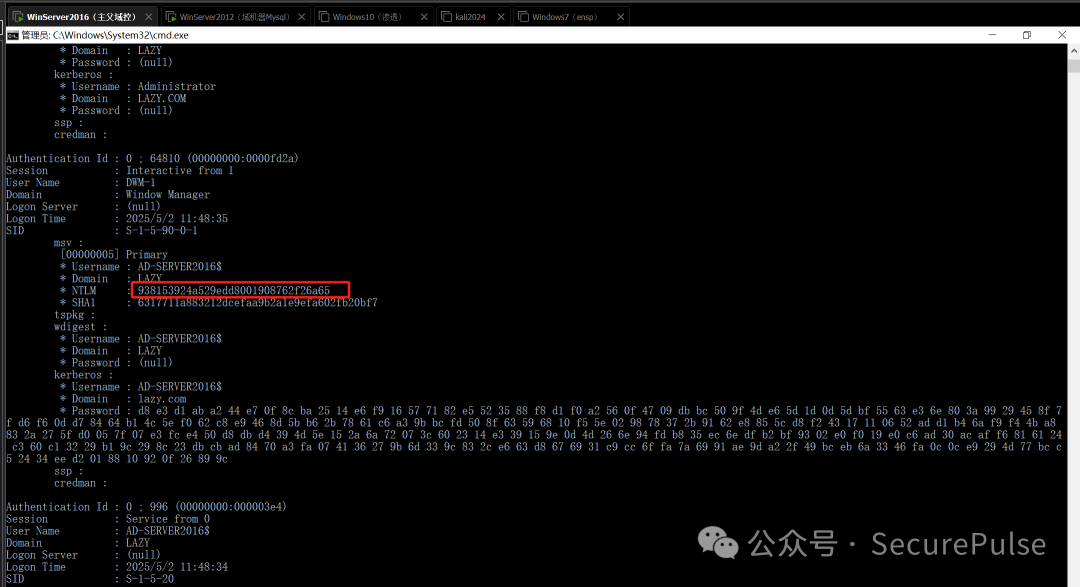Click the wdigest section label
Viewport: 1080px width, 587px height.
pos(81,327)
